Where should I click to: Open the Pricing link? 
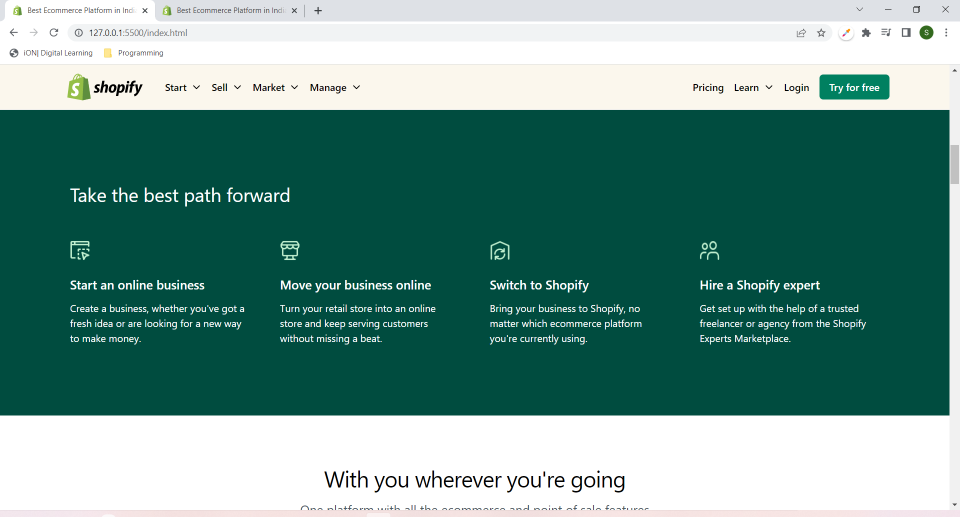708,88
